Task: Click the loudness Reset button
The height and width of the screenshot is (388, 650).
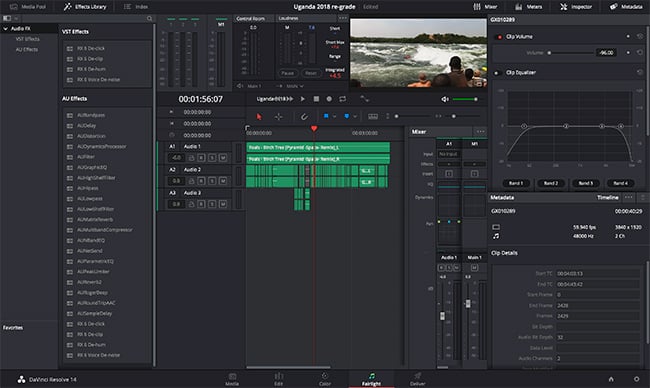Action: click(311, 73)
